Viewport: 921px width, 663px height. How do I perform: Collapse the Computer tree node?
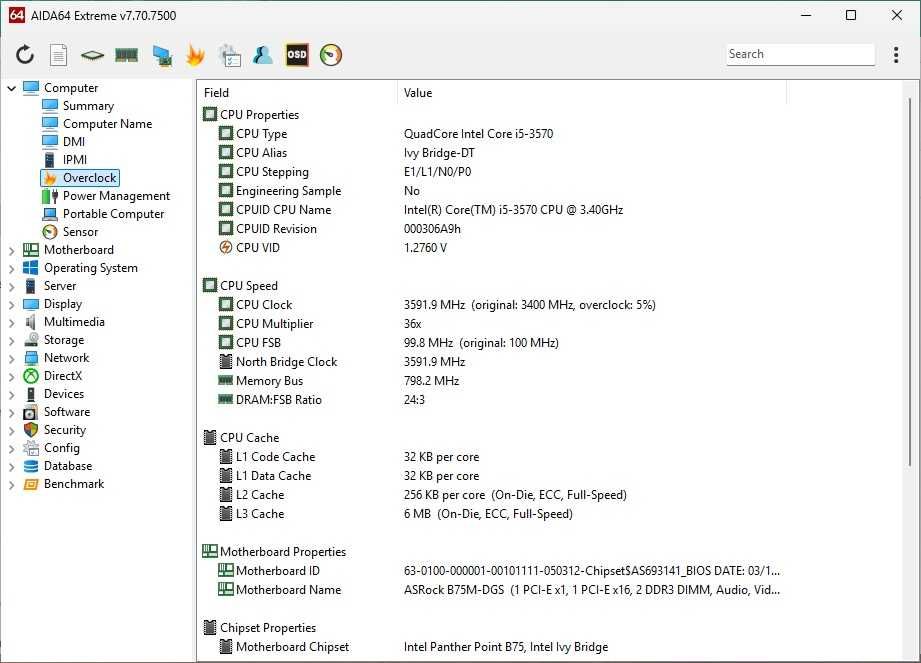(x=11, y=89)
